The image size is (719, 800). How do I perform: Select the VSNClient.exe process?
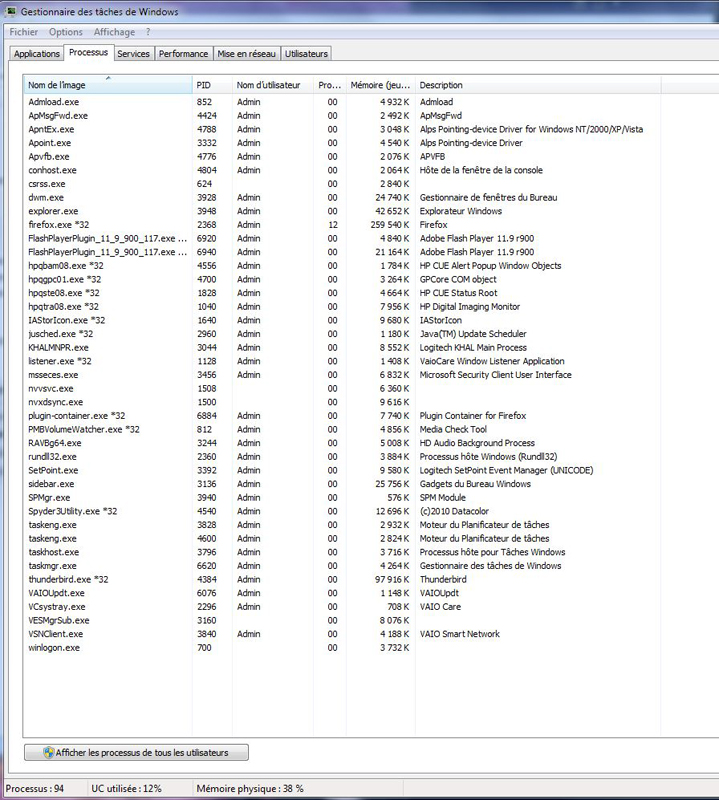pyautogui.click(x=344, y=634)
